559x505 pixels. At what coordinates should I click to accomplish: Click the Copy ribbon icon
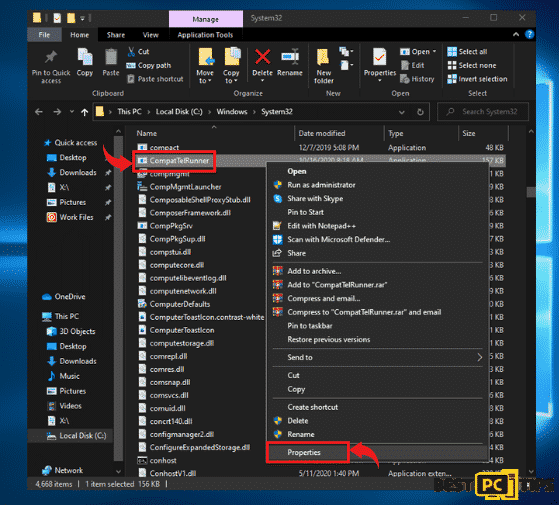pos(85,57)
